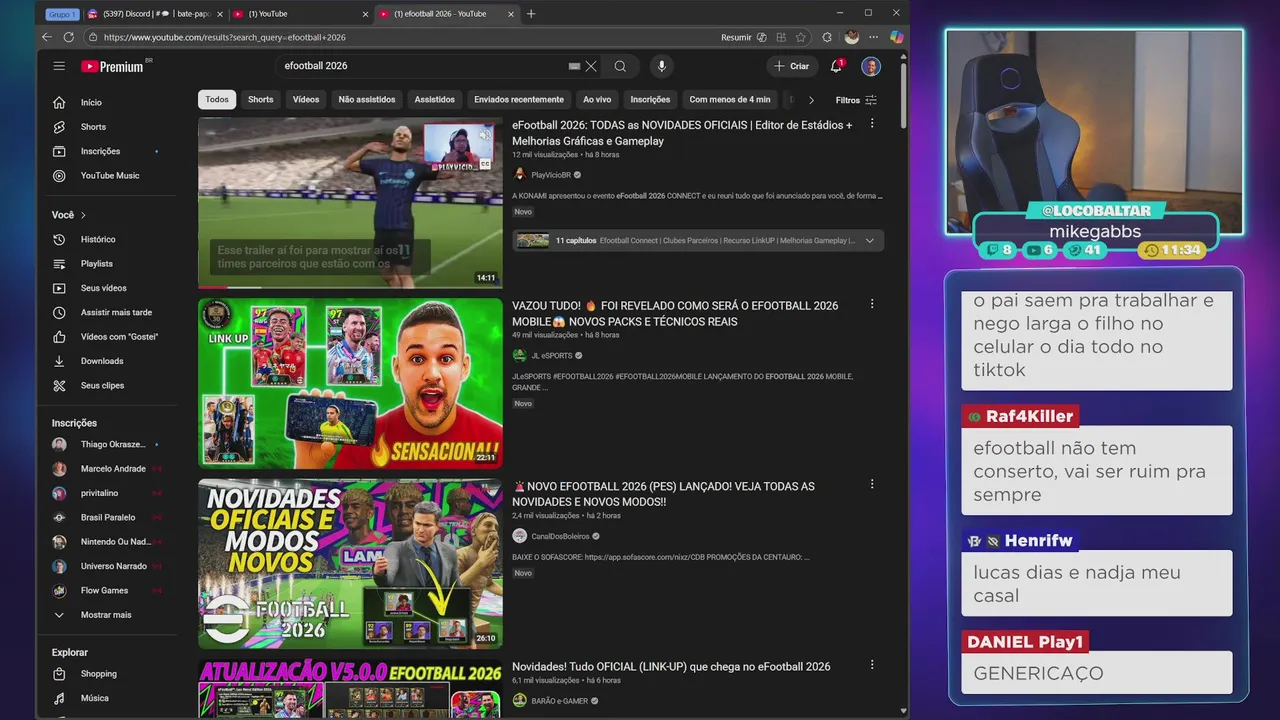Open a new browser tab
This screenshot has width=1280, height=720.
531,14
